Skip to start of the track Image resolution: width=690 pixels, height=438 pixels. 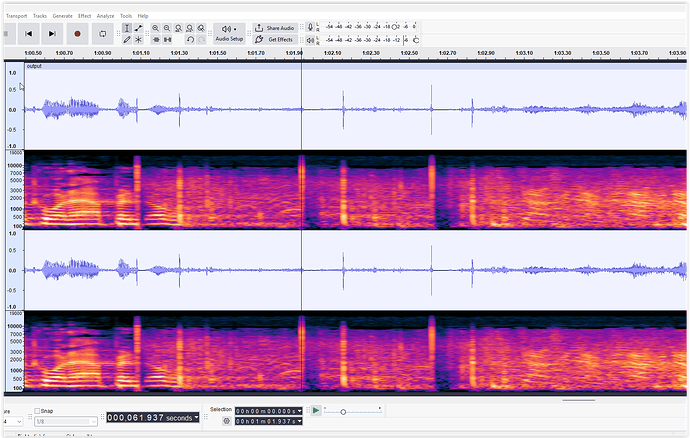coord(29,34)
